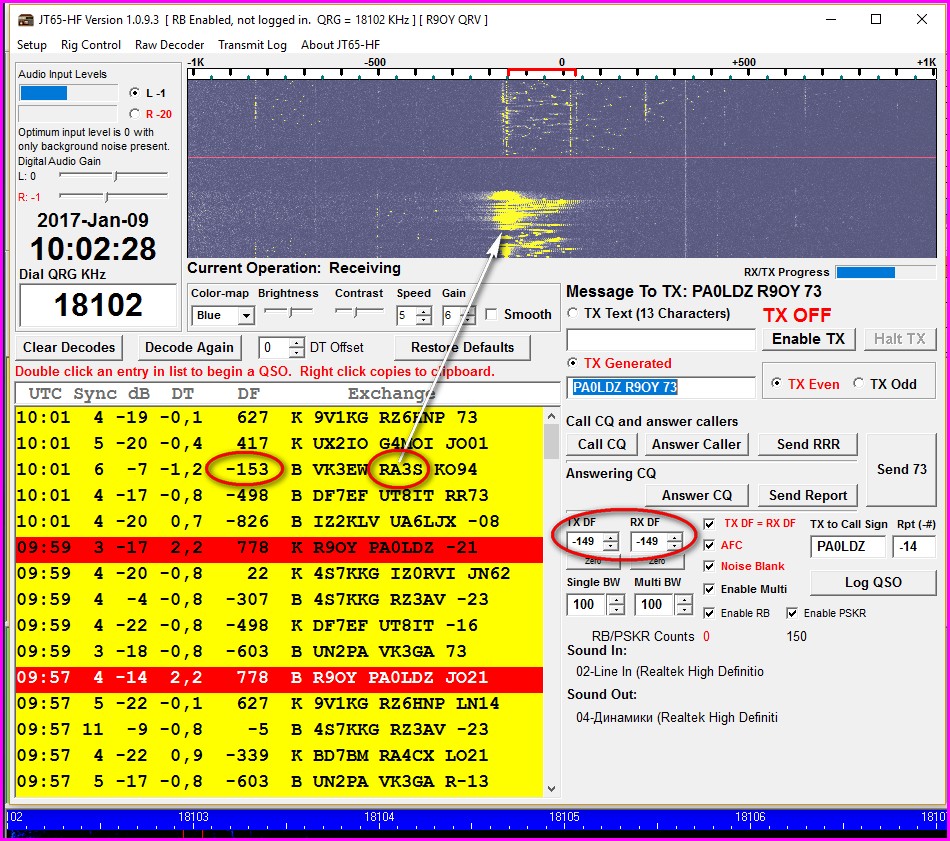This screenshot has height=841, width=950.
Task: Click the Log QSO button
Action: pos(871,582)
